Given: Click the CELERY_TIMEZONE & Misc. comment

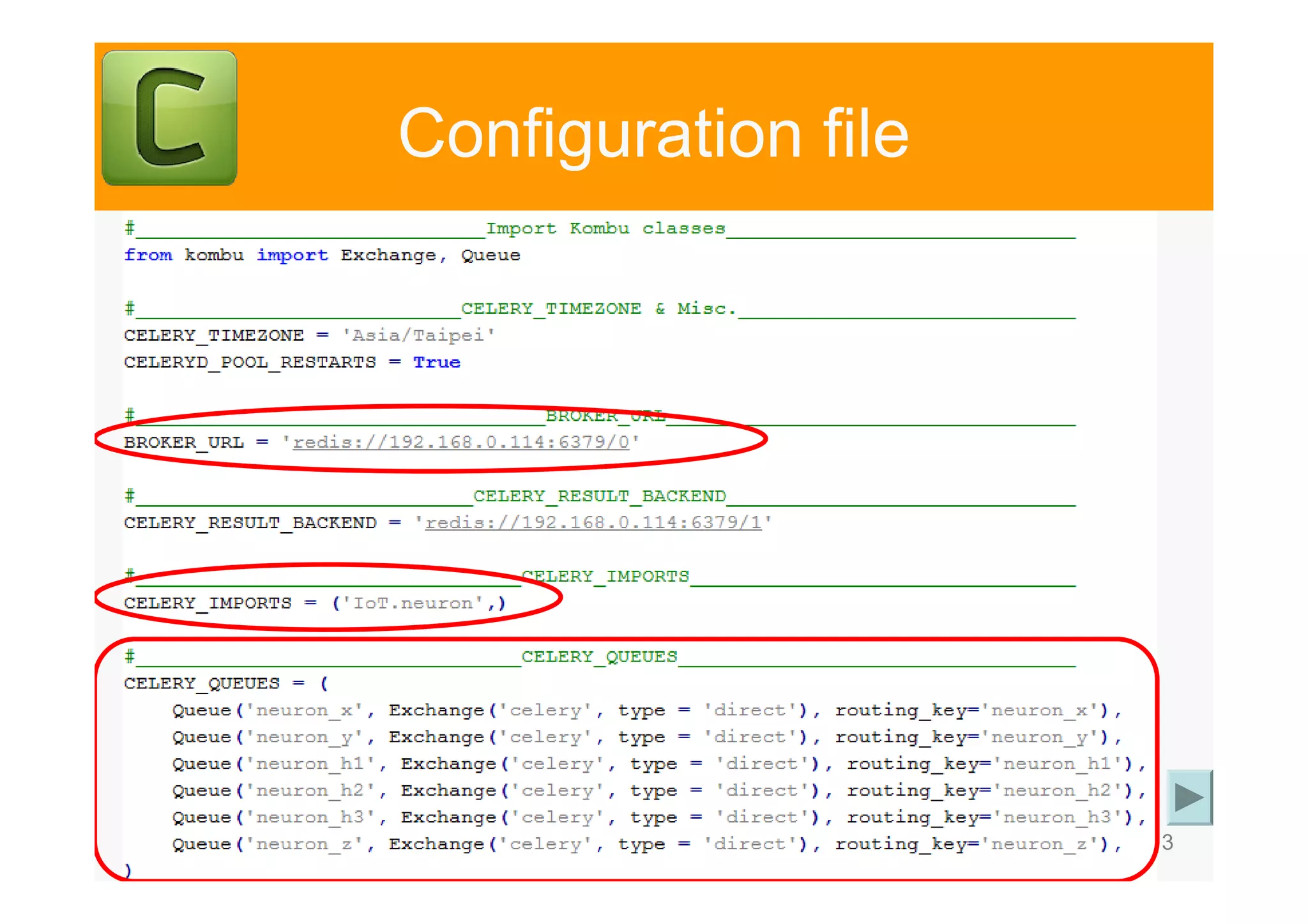Looking at the screenshot, I should [x=598, y=309].
